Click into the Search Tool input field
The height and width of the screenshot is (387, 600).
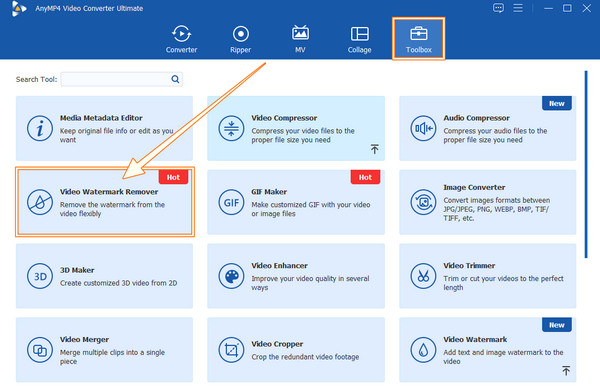(x=122, y=79)
